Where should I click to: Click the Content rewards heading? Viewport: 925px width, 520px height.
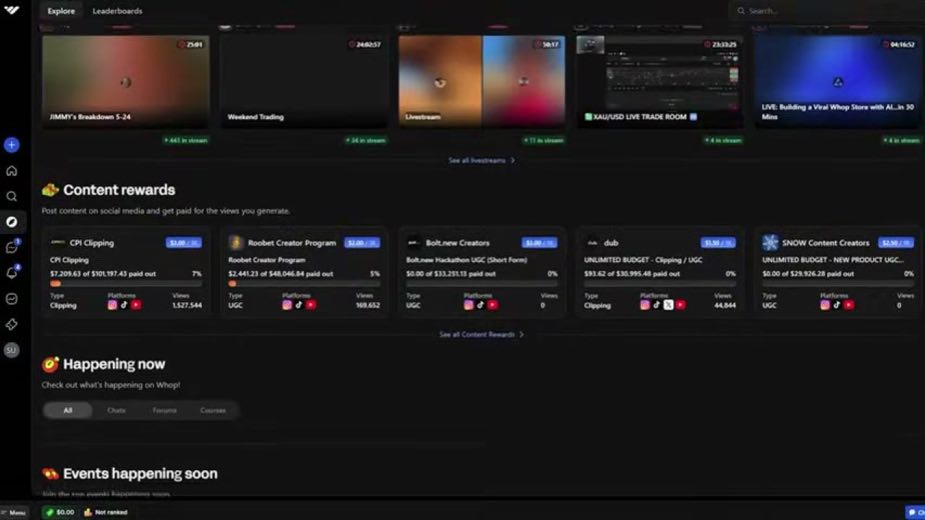119,190
